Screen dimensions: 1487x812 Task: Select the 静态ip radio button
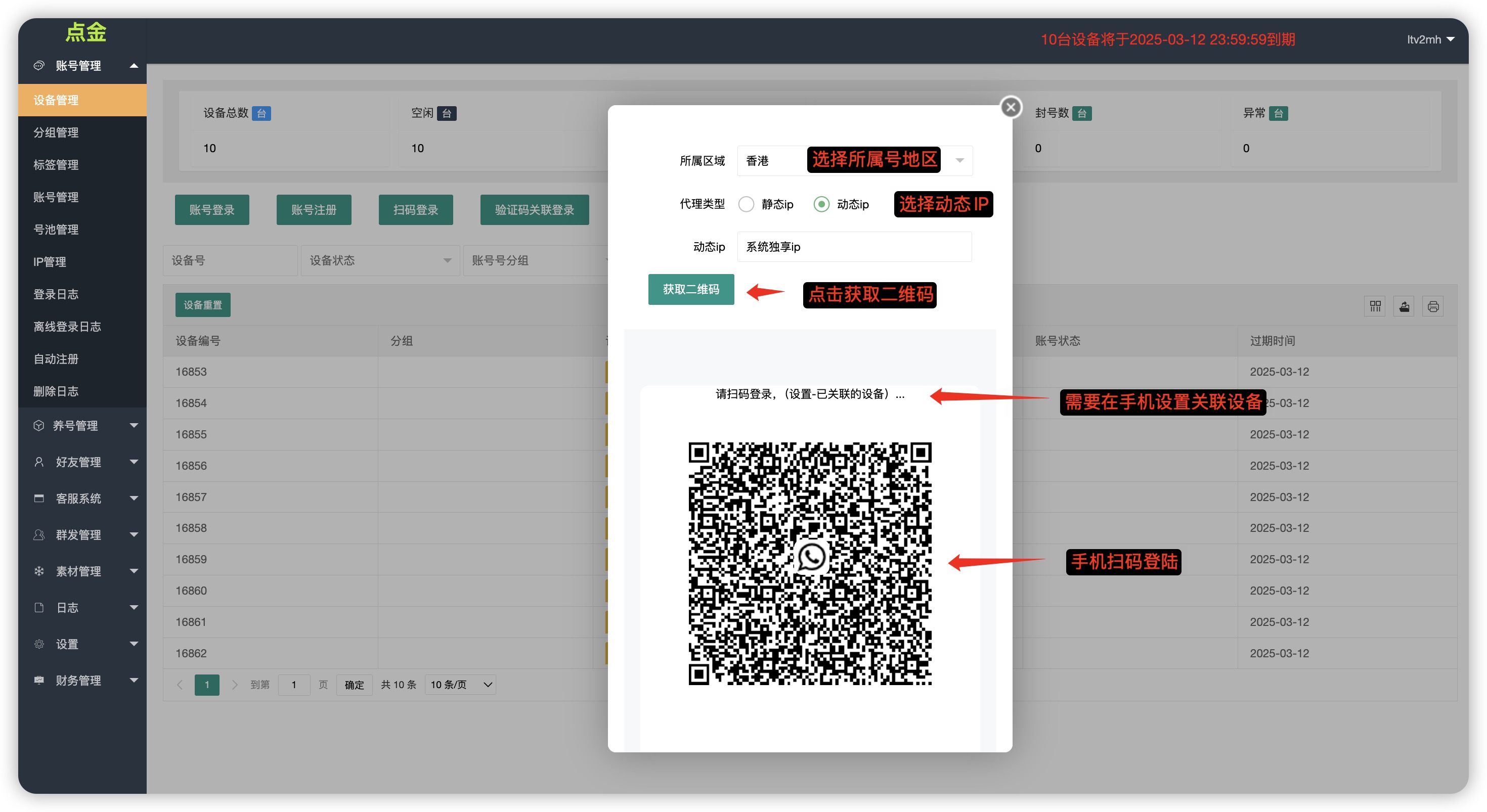point(746,204)
